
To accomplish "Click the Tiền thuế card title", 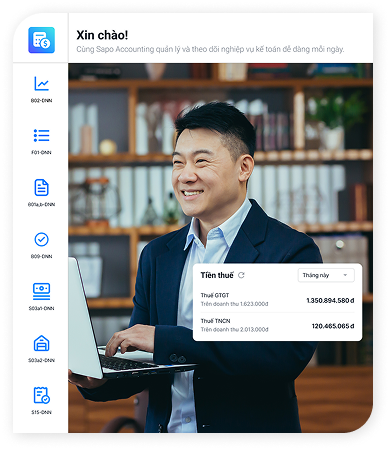I will point(217,275).
